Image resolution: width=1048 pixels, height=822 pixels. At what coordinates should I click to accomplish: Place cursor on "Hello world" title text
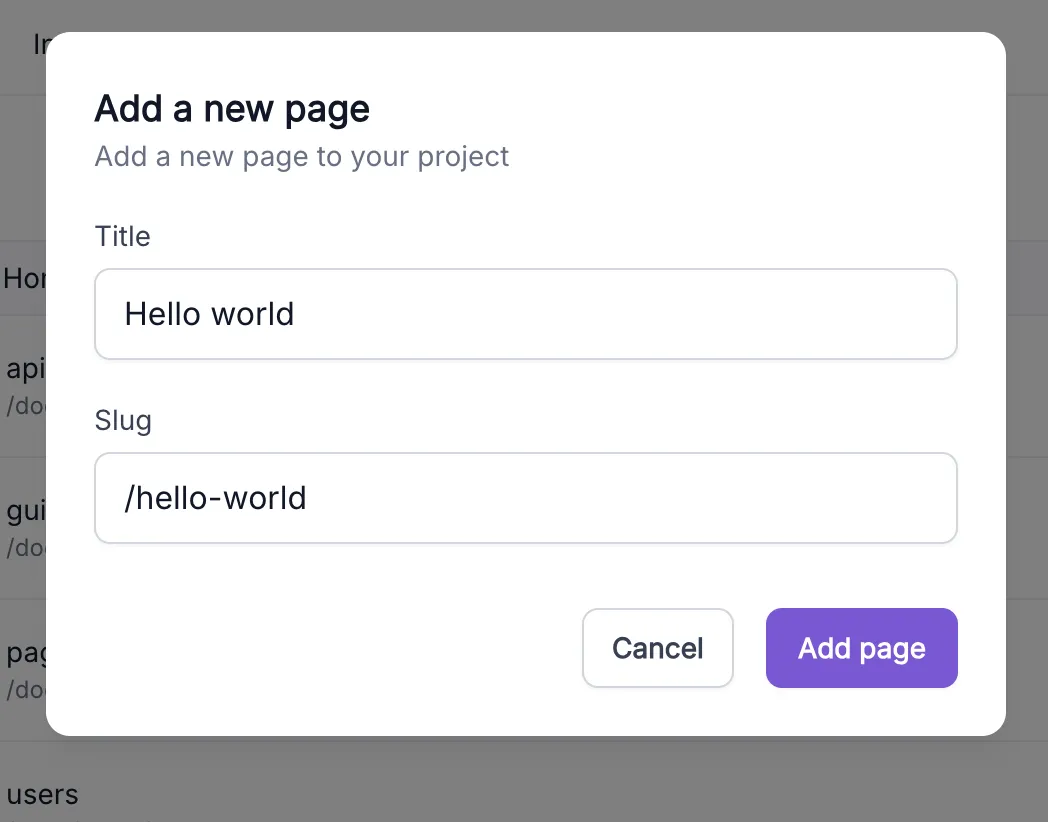[209, 314]
